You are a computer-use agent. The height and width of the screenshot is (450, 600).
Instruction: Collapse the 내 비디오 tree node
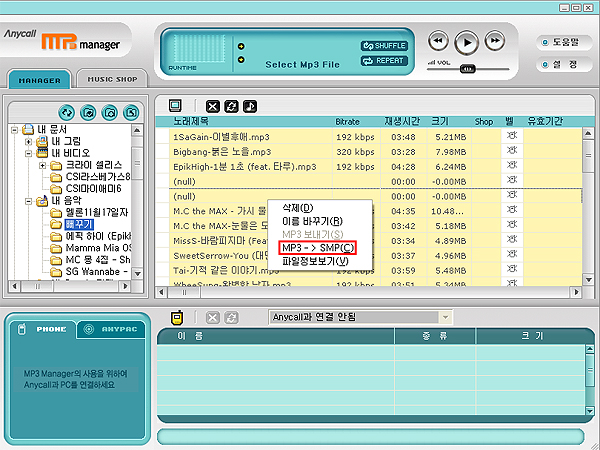click(x=28, y=154)
